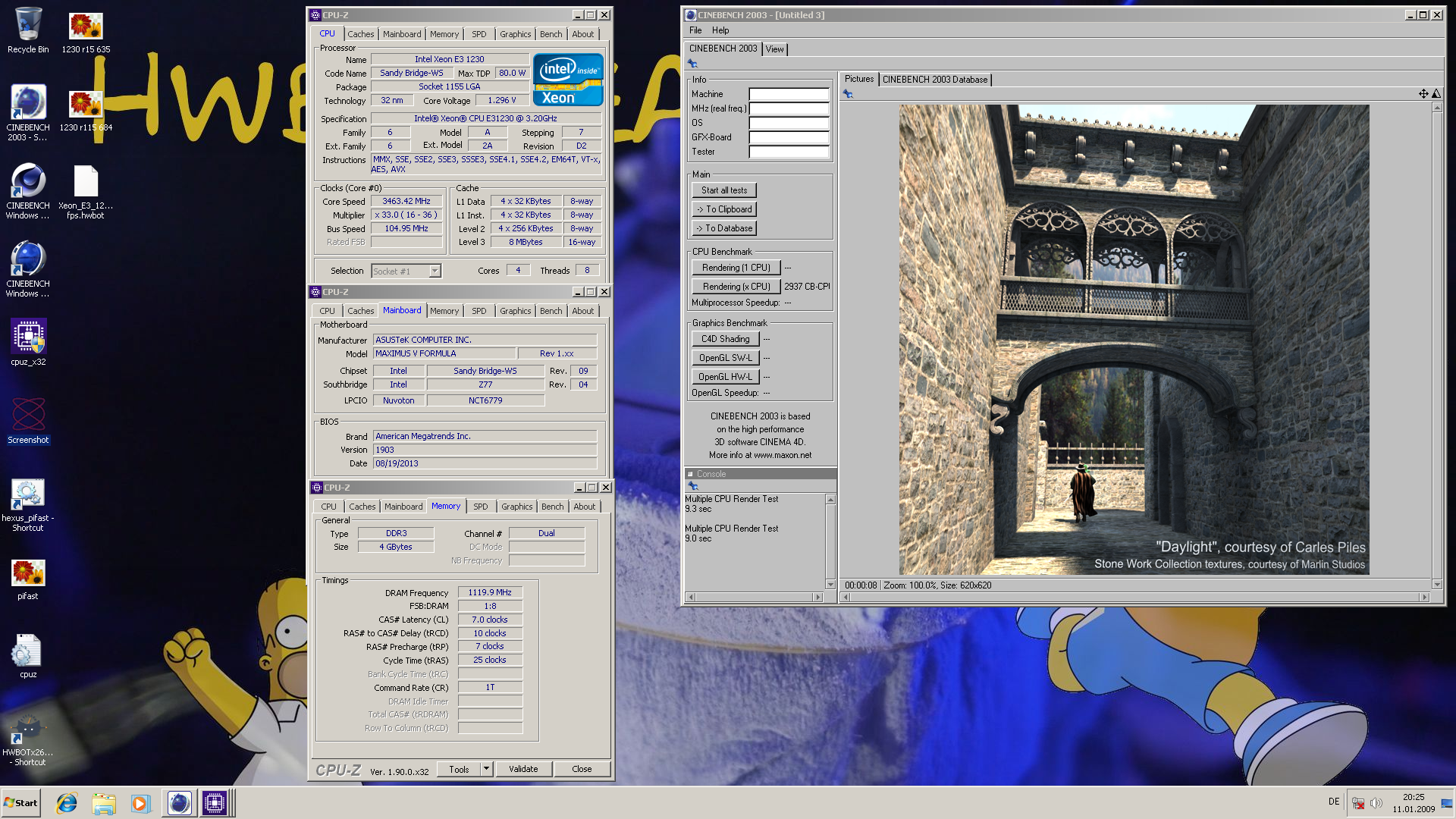Image resolution: width=1456 pixels, height=819 pixels.
Task: Click the OS input field
Action: (x=789, y=124)
